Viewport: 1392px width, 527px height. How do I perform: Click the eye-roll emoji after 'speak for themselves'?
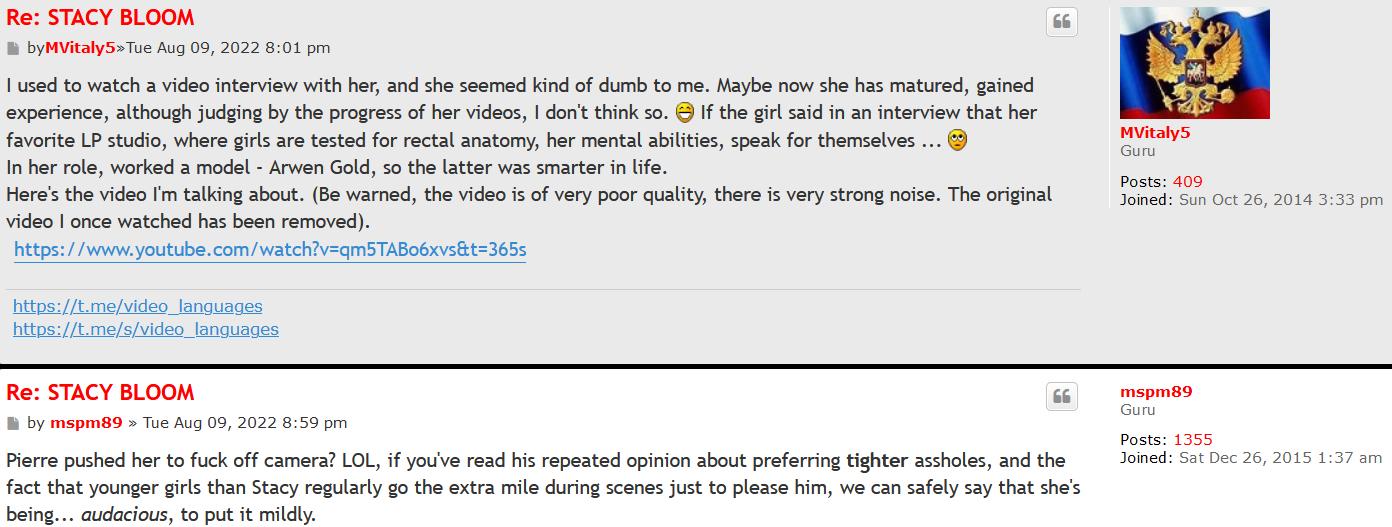click(957, 140)
